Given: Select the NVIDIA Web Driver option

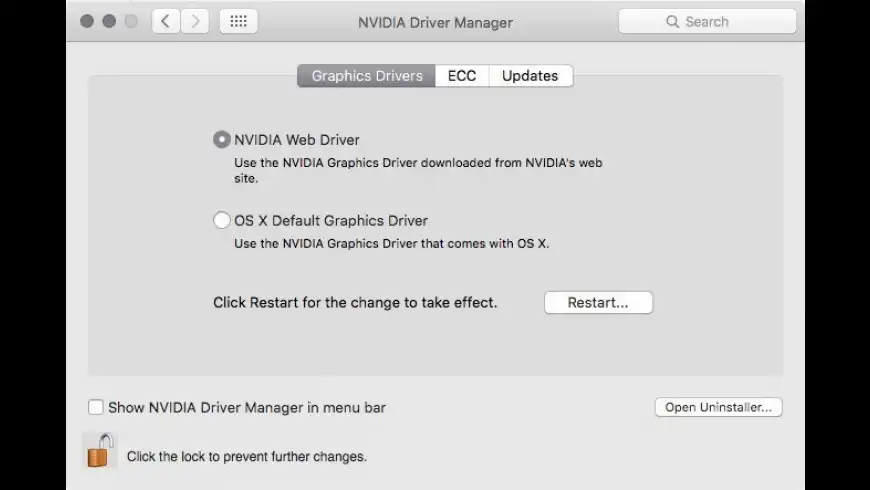Looking at the screenshot, I should 222,140.
